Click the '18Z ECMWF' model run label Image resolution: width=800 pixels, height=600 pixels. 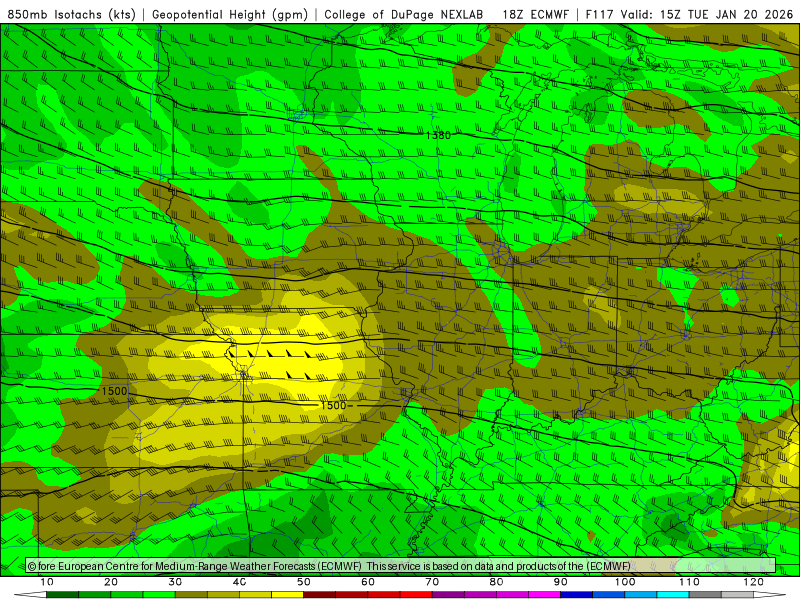(535, 14)
